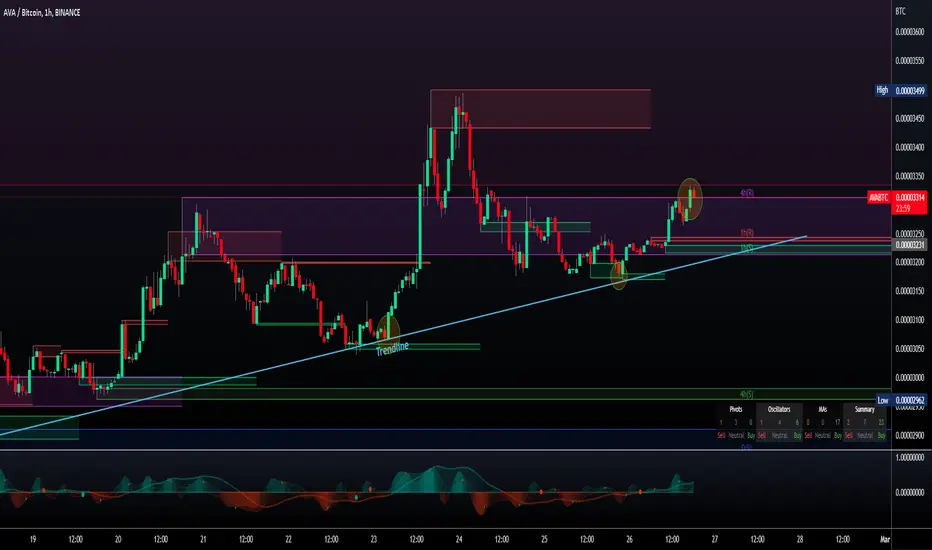Screen dimensions: 932x550
Task: Click the 0.00003450 price axis tick
Action: (x=910, y=118)
